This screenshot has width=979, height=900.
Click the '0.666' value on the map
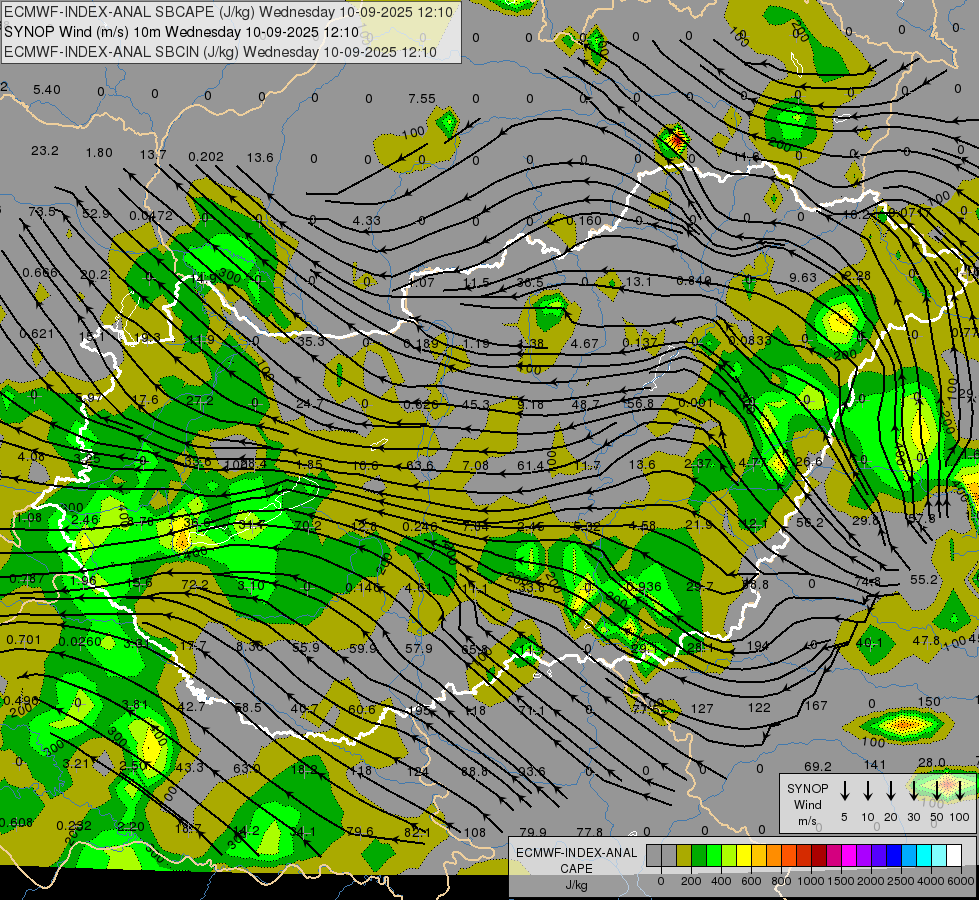pos(40,273)
